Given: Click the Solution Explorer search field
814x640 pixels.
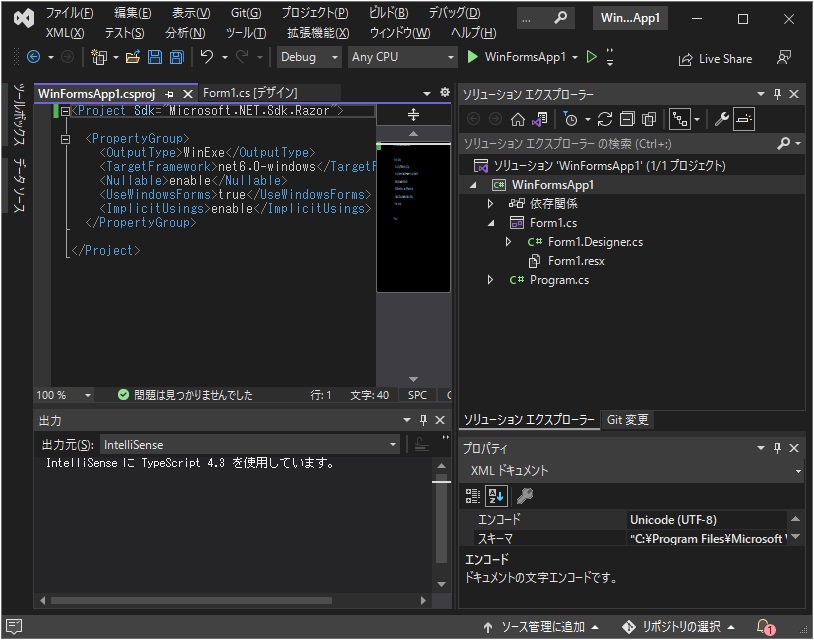Looking at the screenshot, I should (620, 144).
